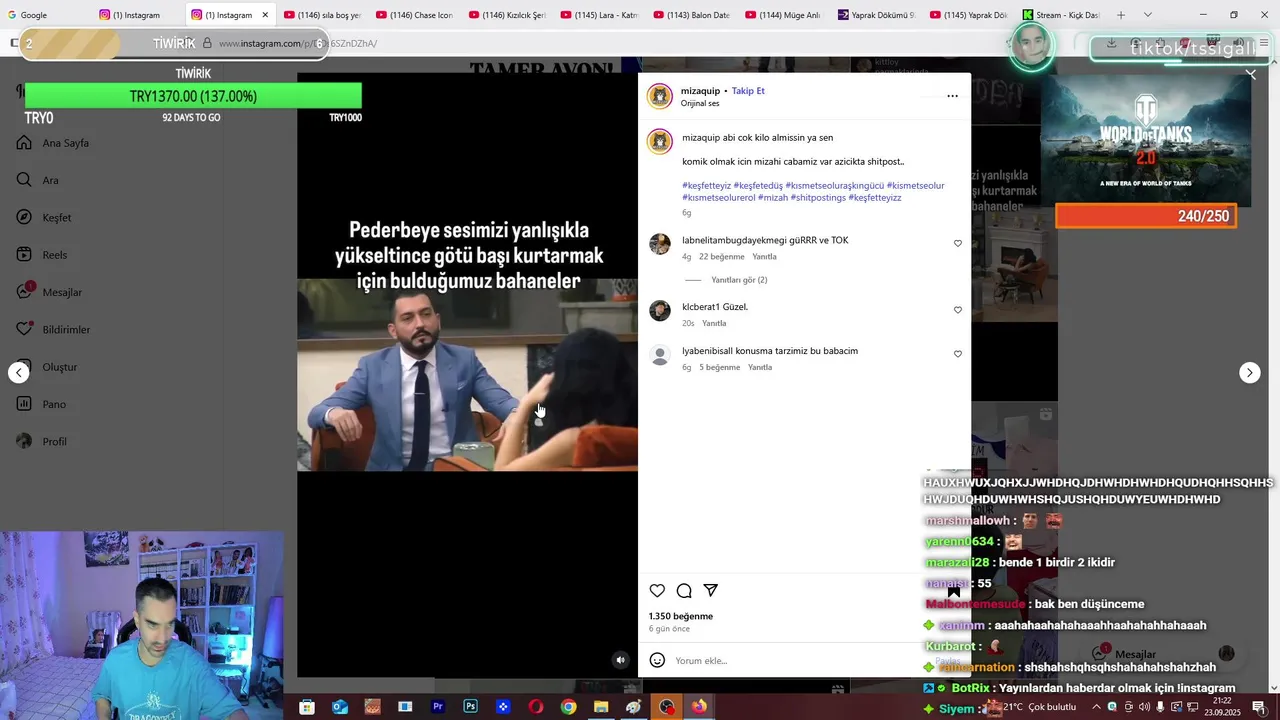This screenshot has height=720, width=1280.
Task: Open labnelitambugdayekmegi commenter profile
Action: pos(734,240)
